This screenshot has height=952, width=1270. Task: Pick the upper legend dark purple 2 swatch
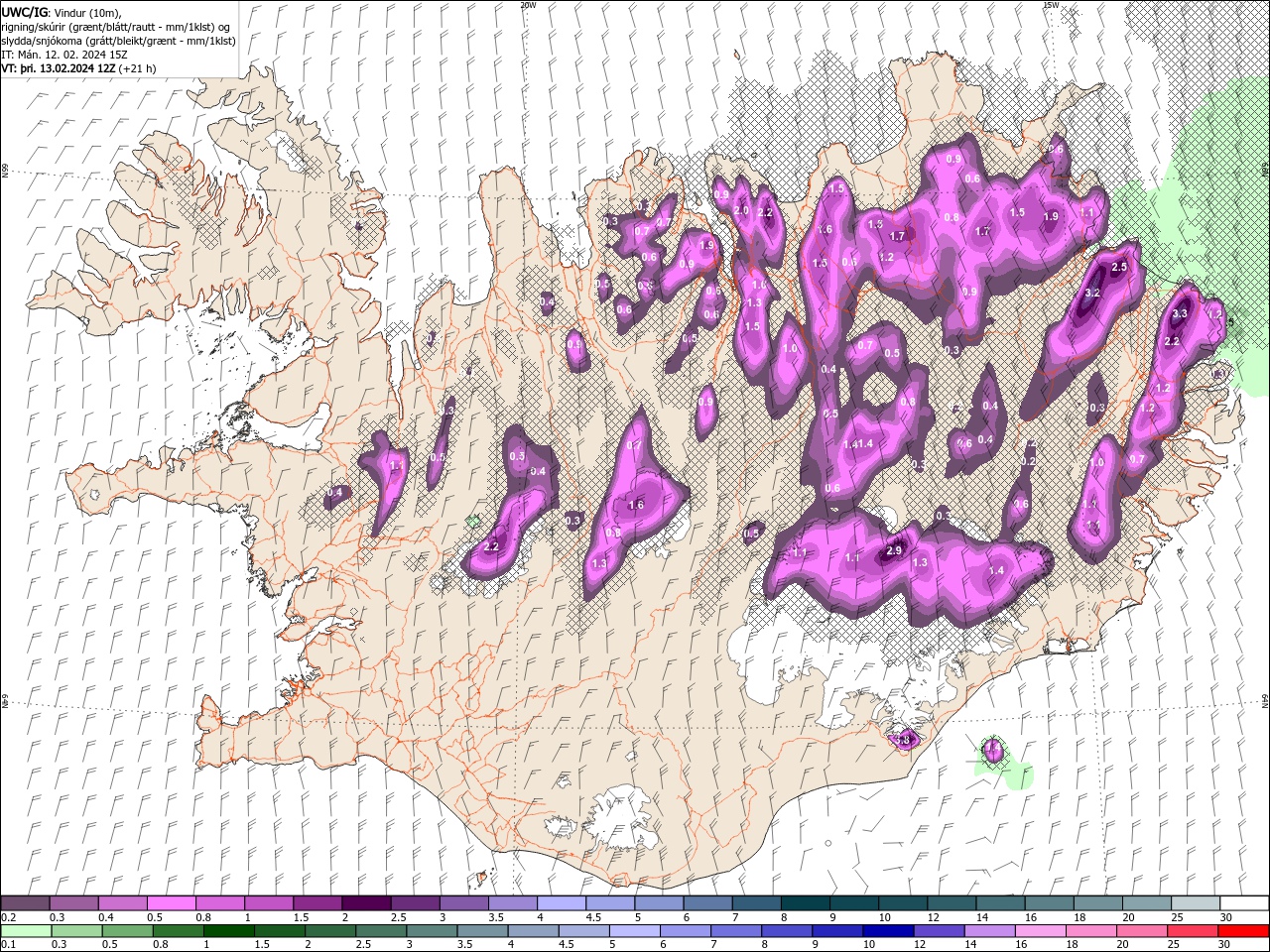pyautogui.click(x=366, y=903)
